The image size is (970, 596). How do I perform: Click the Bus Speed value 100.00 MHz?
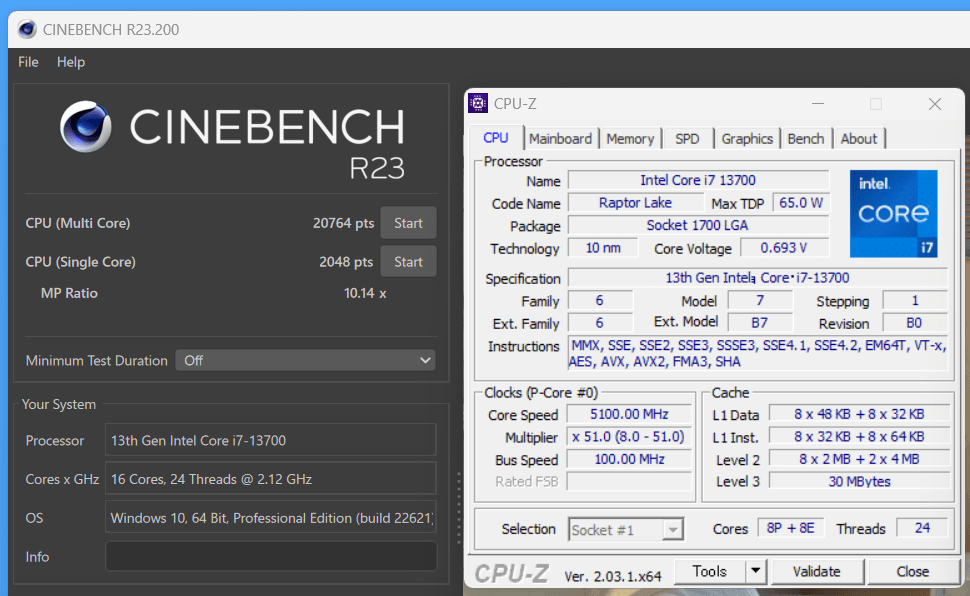(x=629, y=459)
